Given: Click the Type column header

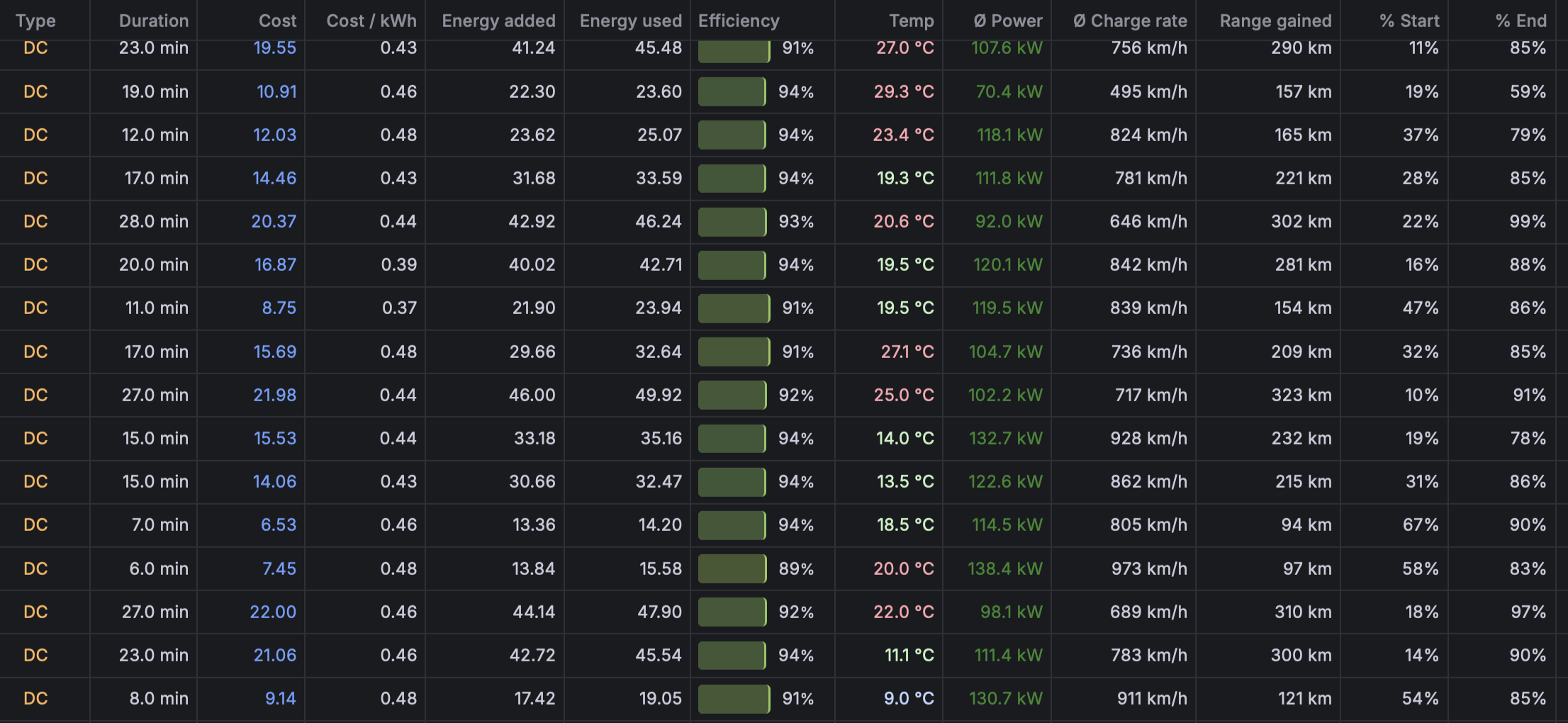Looking at the screenshot, I should pyautogui.click(x=35, y=21).
